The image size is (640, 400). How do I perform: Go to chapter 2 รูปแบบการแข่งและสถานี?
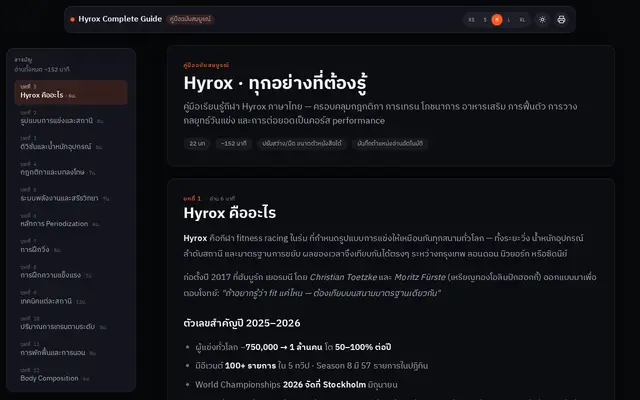[x=71, y=118]
